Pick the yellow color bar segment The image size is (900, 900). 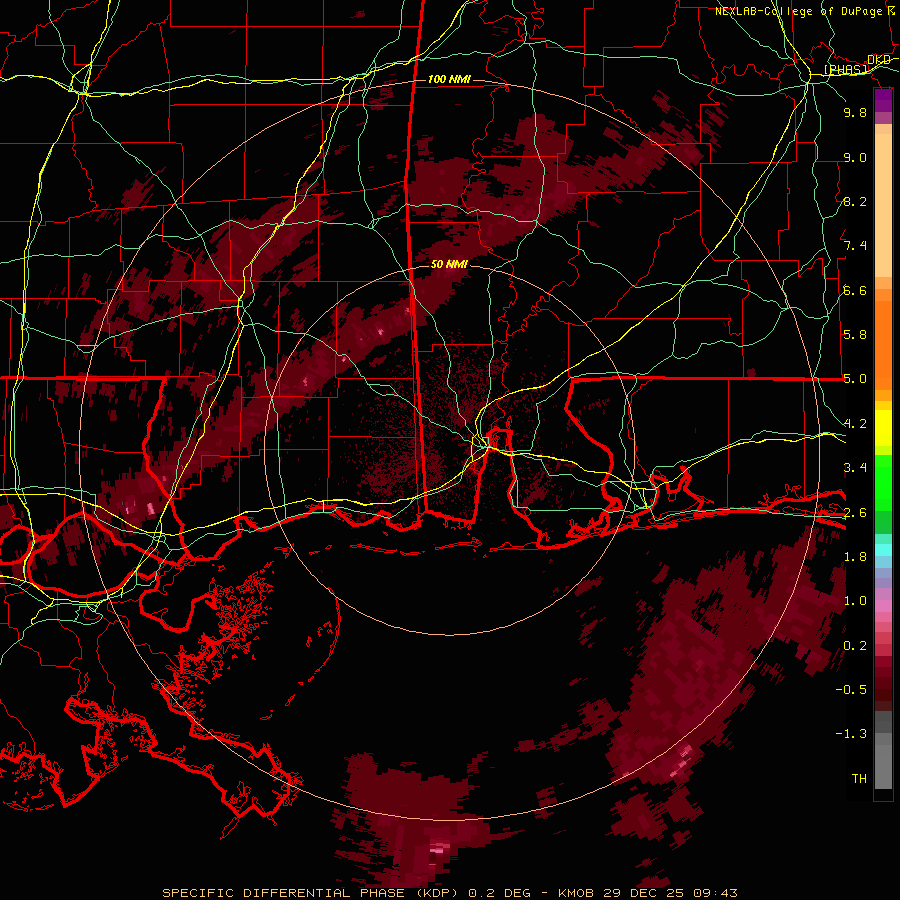[x=883, y=428]
